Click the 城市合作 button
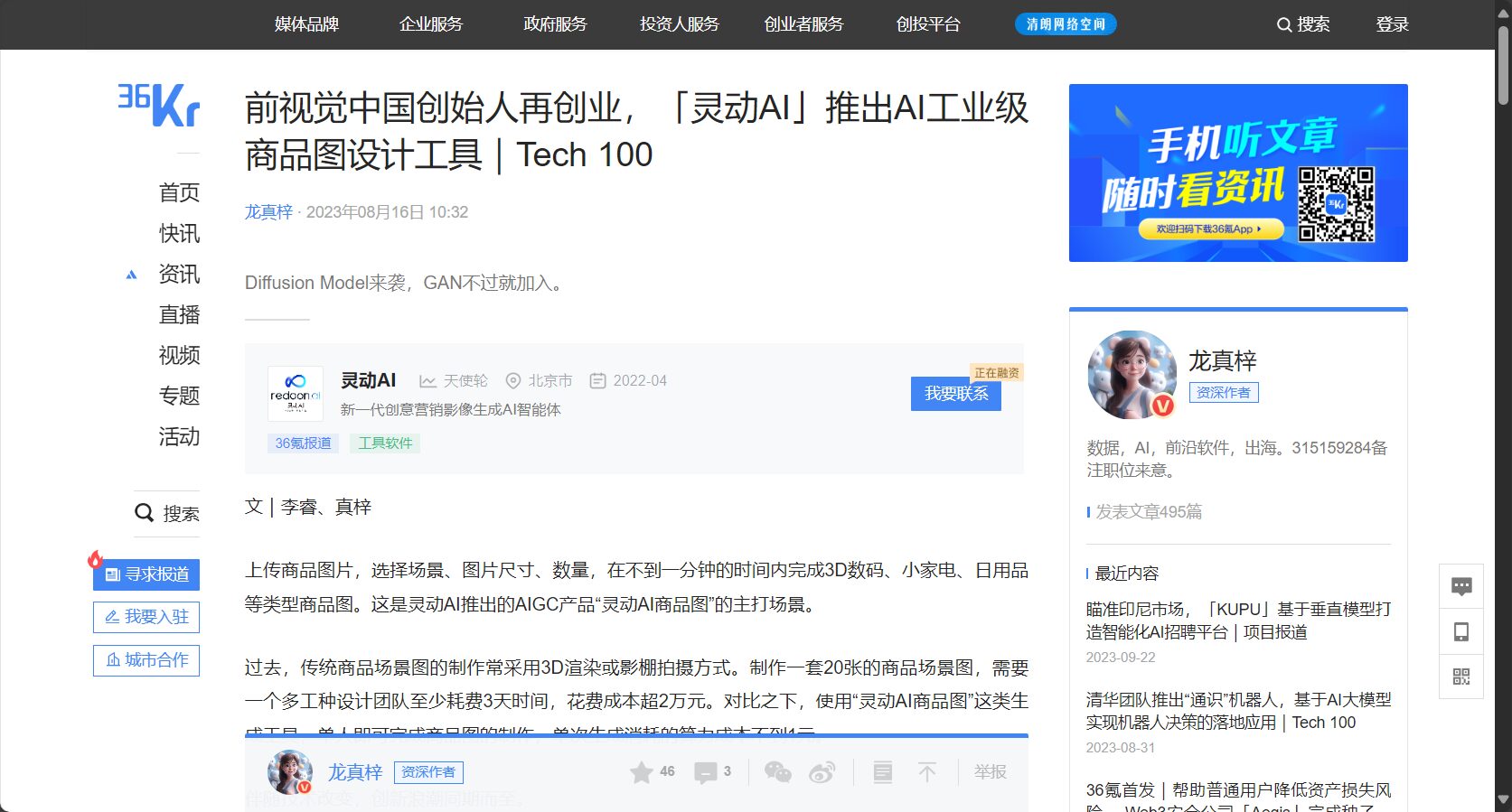1512x812 pixels. tap(146, 660)
